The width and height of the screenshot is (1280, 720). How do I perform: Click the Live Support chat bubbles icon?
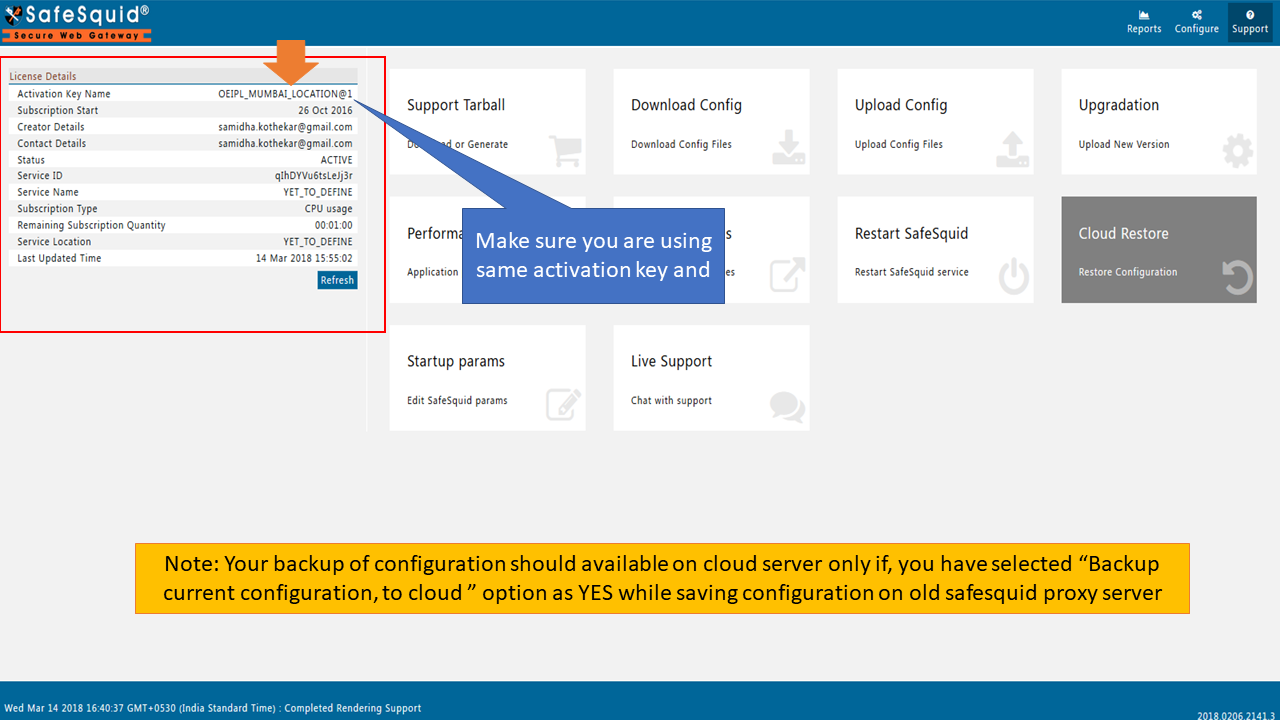(787, 406)
